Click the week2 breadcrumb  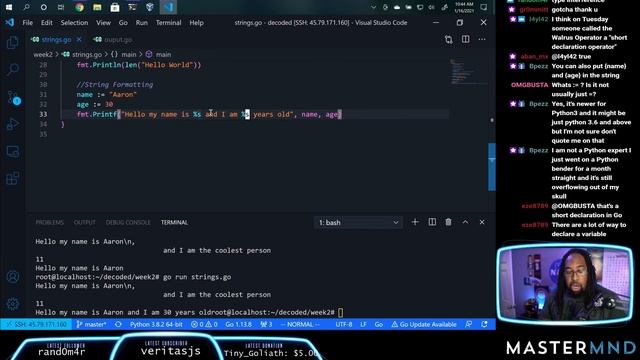point(43,54)
